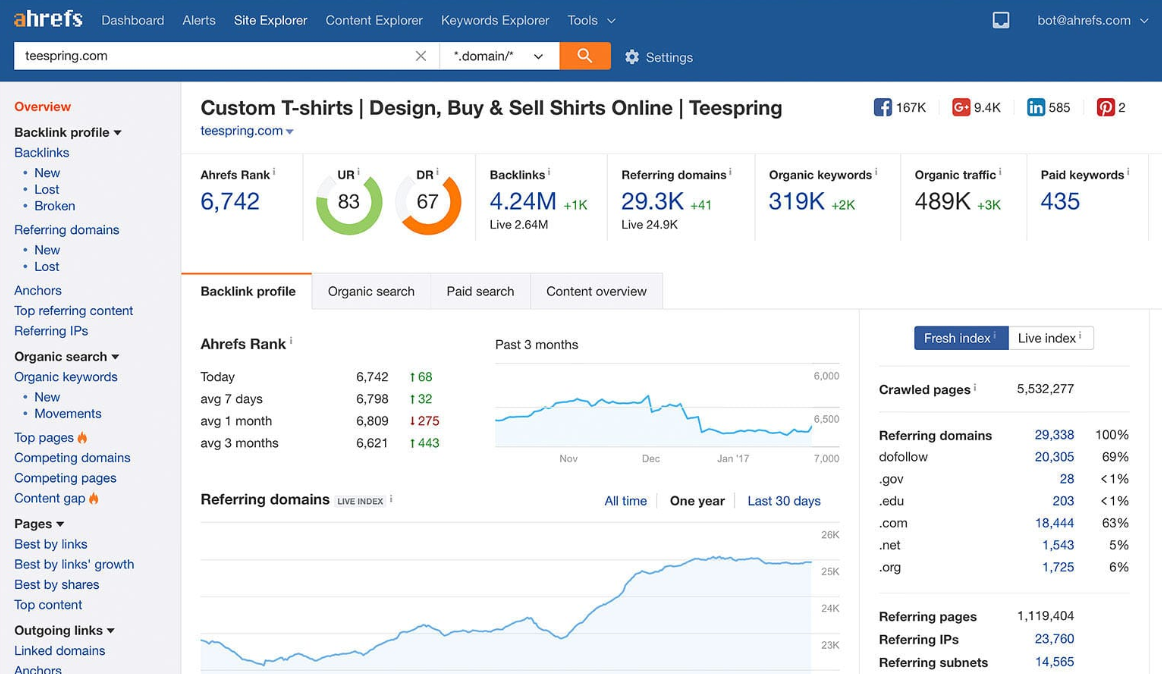Open Content Explorer from top navigation
The width and height of the screenshot is (1162, 674).
(374, 20)
